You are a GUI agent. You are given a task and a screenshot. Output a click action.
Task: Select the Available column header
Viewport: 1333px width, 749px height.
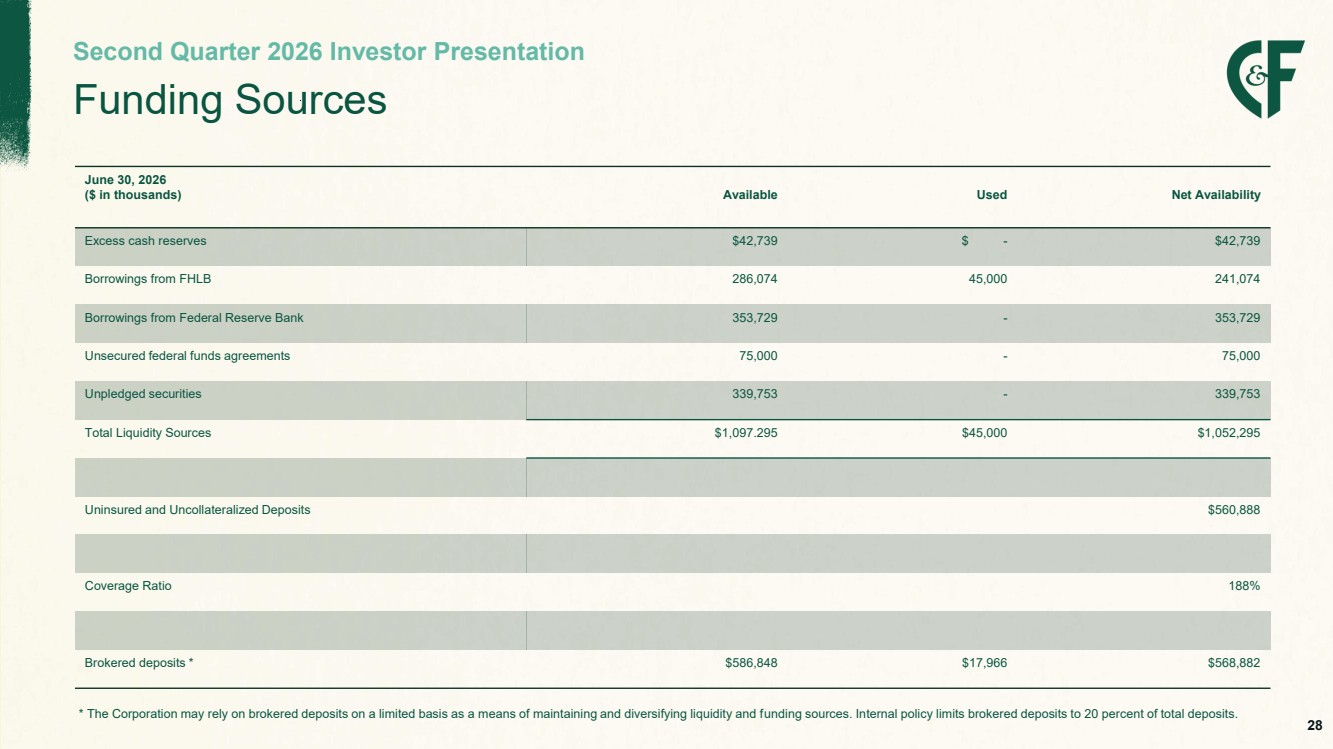click(x=750, y=195)
